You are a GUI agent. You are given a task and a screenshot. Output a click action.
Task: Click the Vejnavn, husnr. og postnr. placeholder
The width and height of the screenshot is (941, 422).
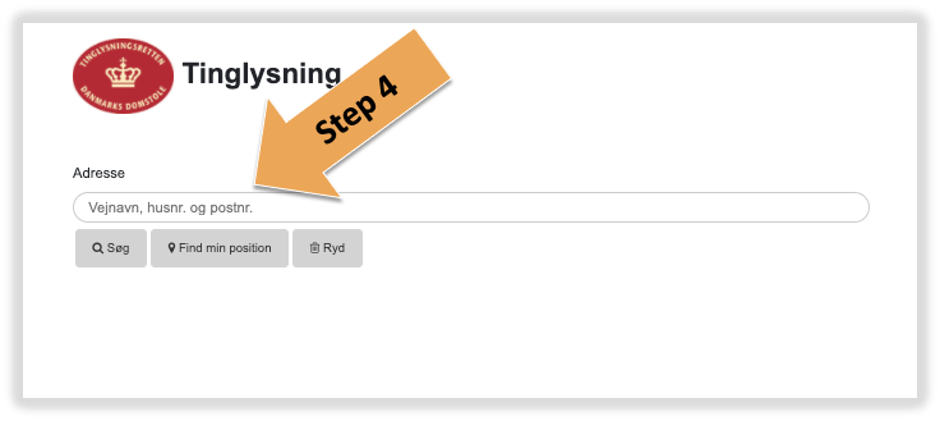(171, 208)
